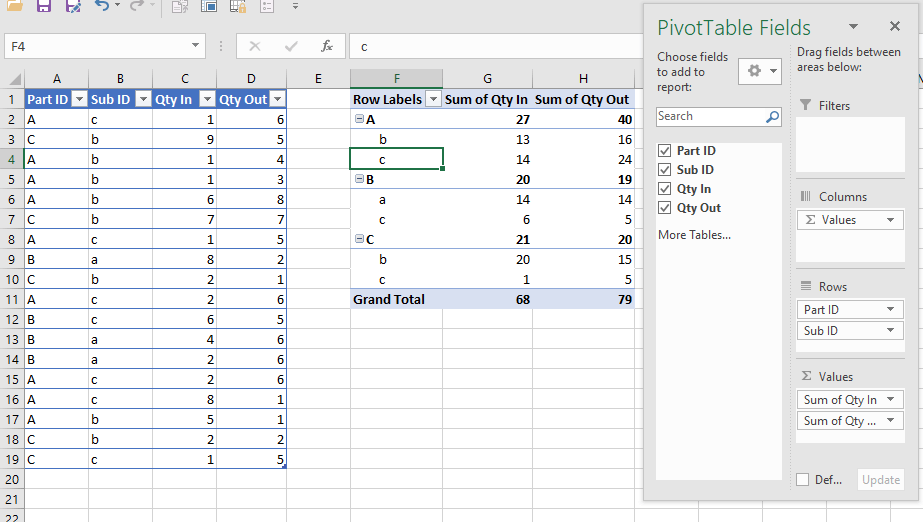Open the Name Box dropdown arrow
Viewport: 923px width, 522px height.
pos(195,46)
